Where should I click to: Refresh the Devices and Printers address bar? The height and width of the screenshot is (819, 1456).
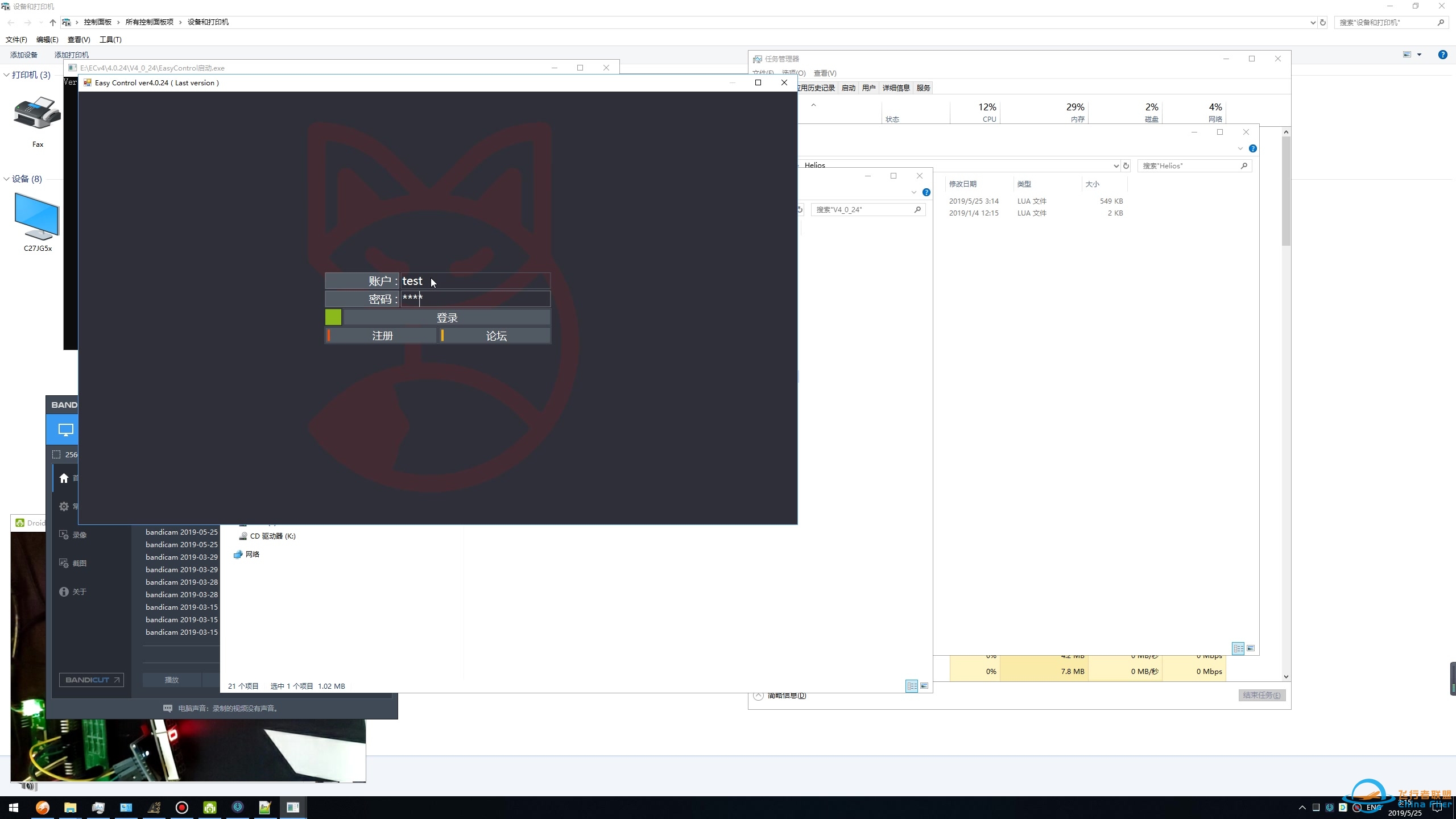[1323, 22]
